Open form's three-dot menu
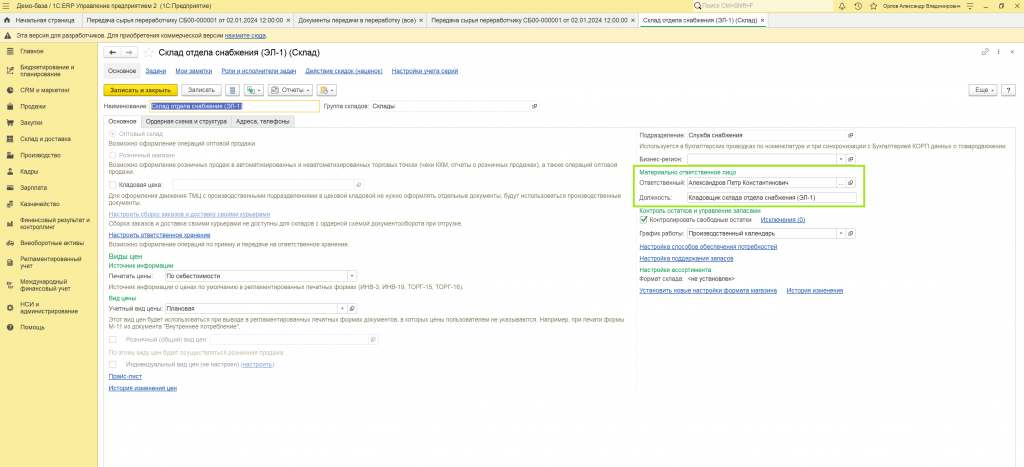This screenshot has height=467, width=1024. click(x=999, y=52)
